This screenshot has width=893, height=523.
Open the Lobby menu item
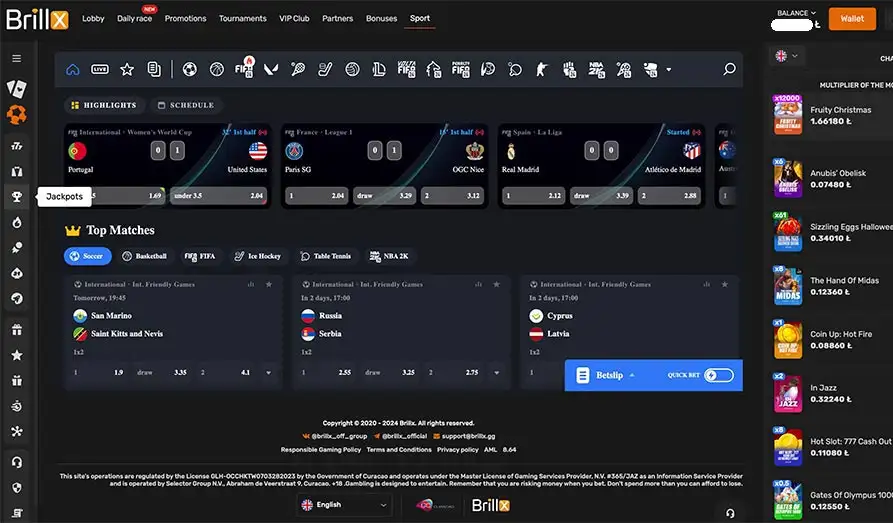click(x=93, y=18)
